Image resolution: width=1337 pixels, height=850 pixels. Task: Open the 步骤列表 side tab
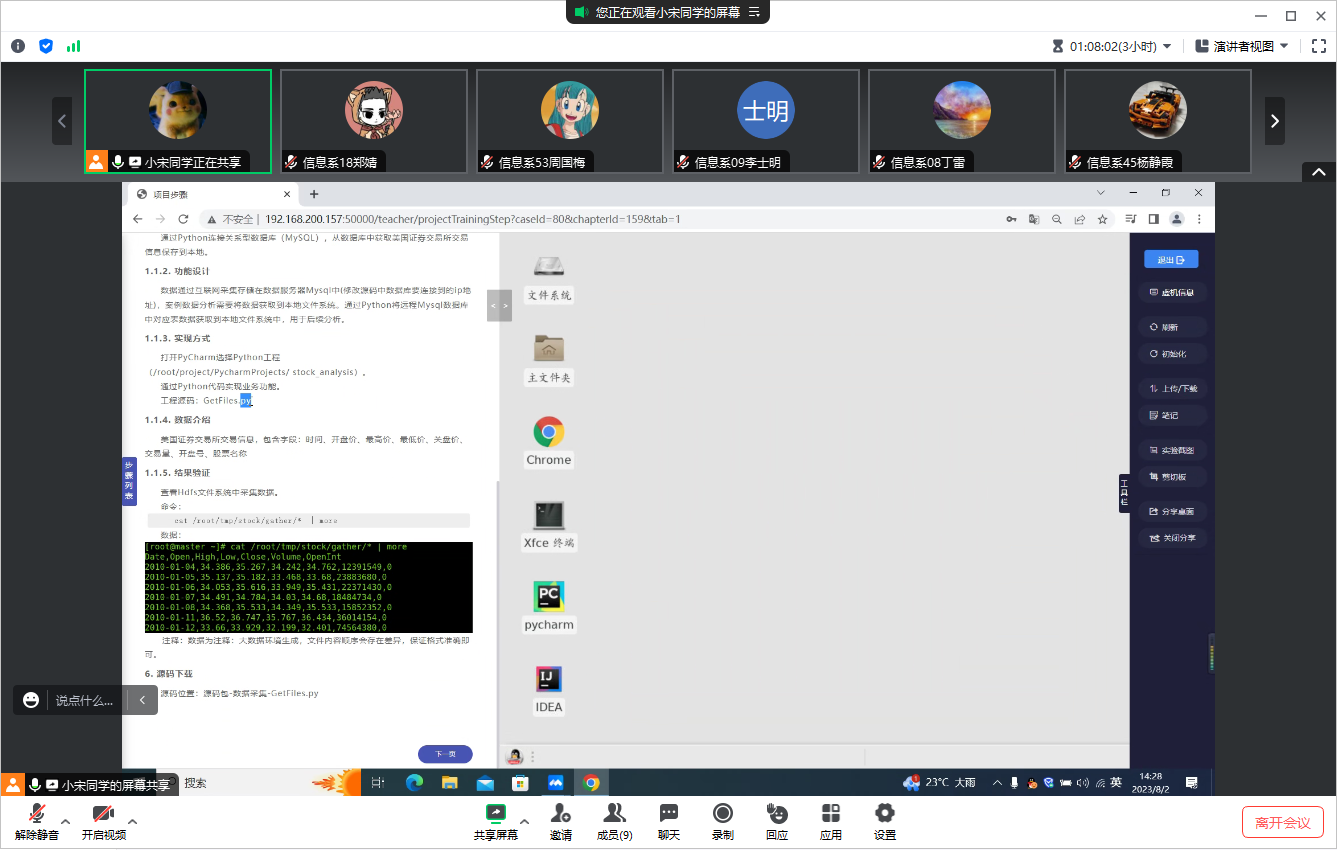[x=129, y=482]
